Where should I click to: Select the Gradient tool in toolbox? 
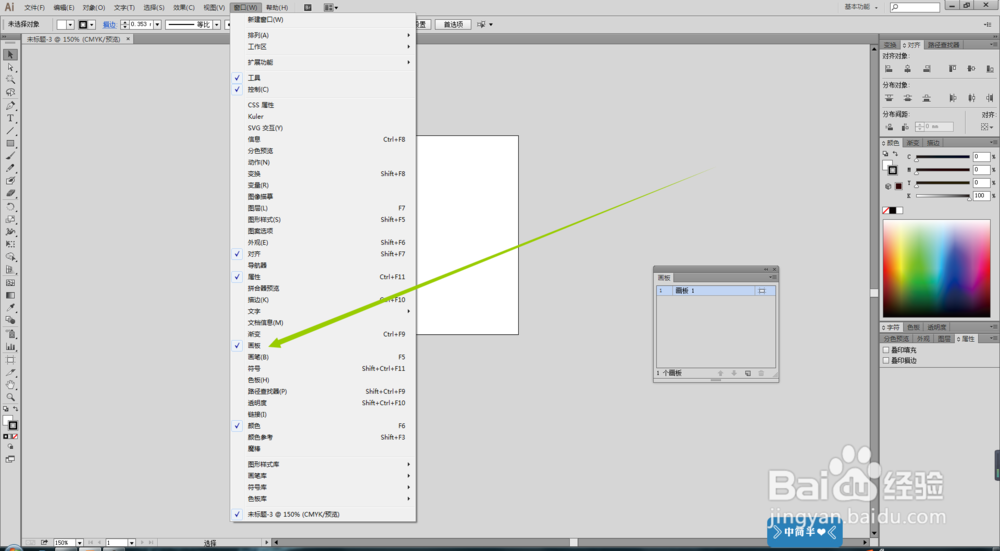[x=10, y=295]
